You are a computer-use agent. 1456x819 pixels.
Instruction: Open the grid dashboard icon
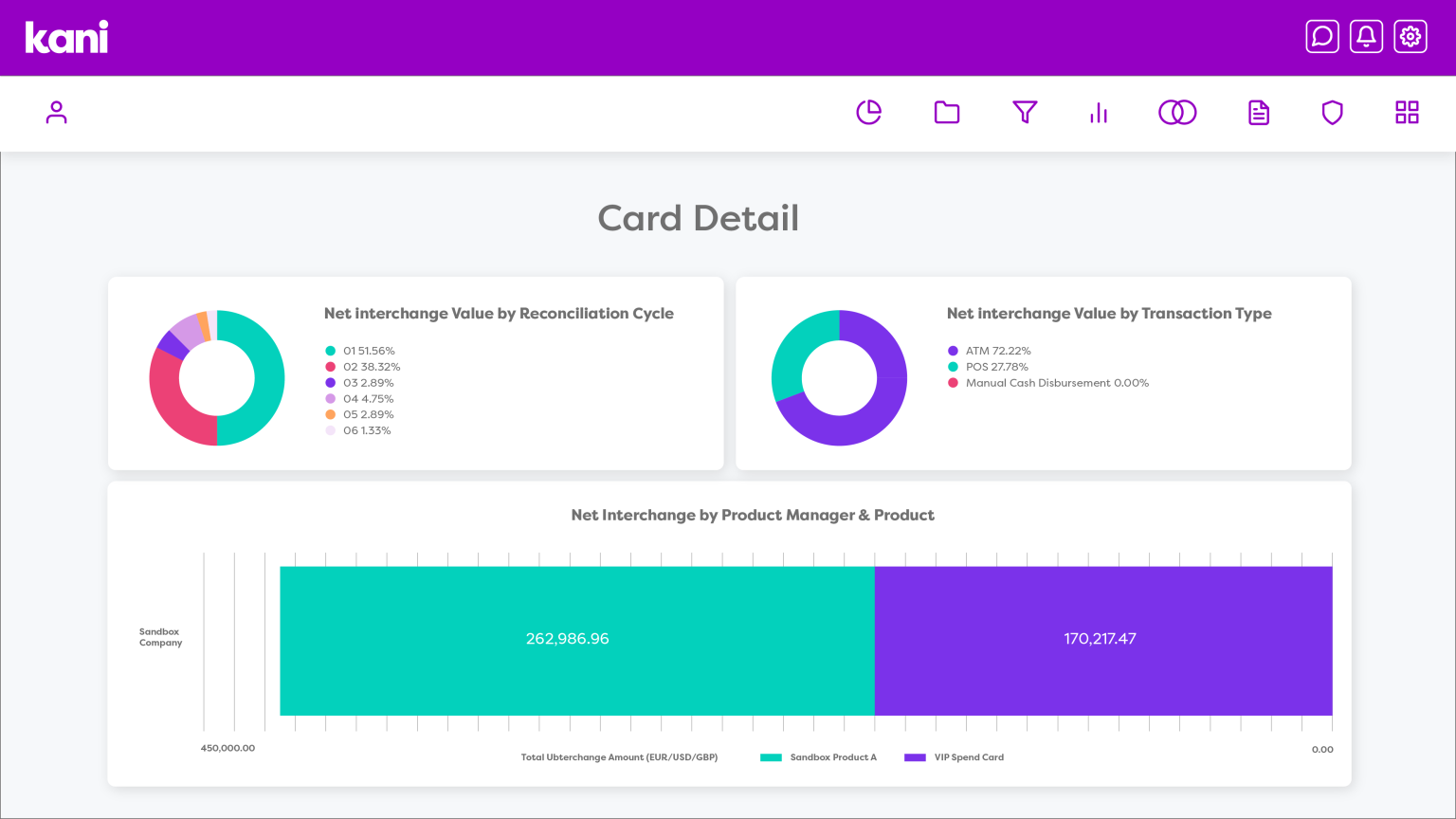tap(1408, 113)
